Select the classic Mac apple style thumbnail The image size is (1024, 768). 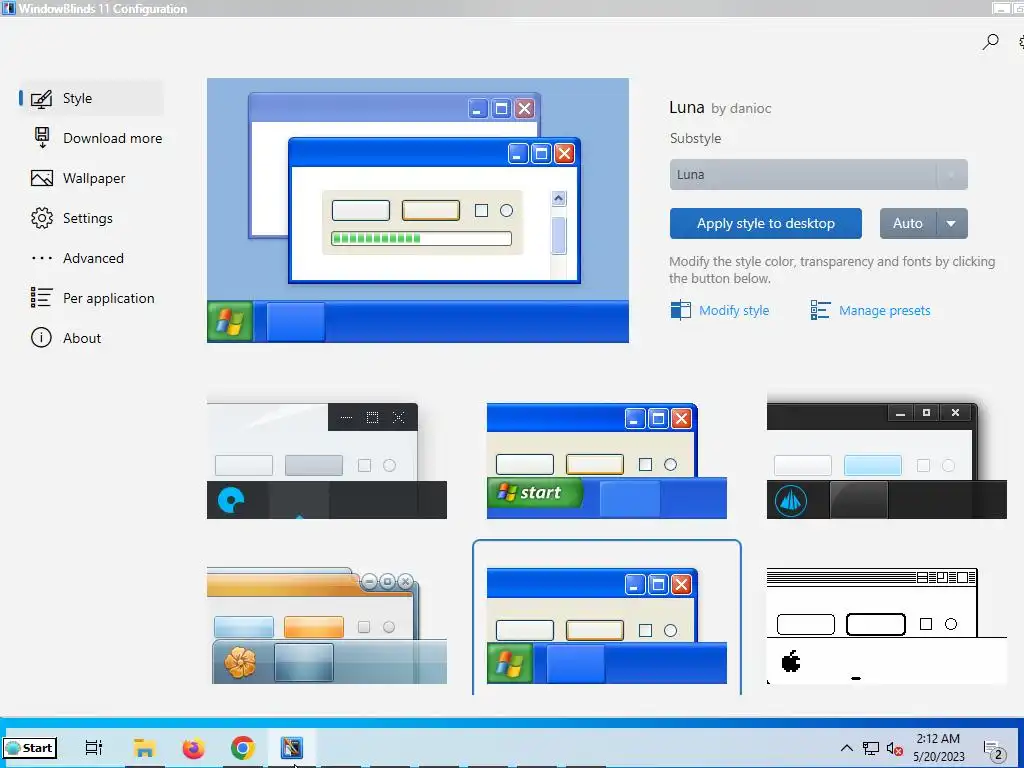pyautogui.click(x=886, y=625)
